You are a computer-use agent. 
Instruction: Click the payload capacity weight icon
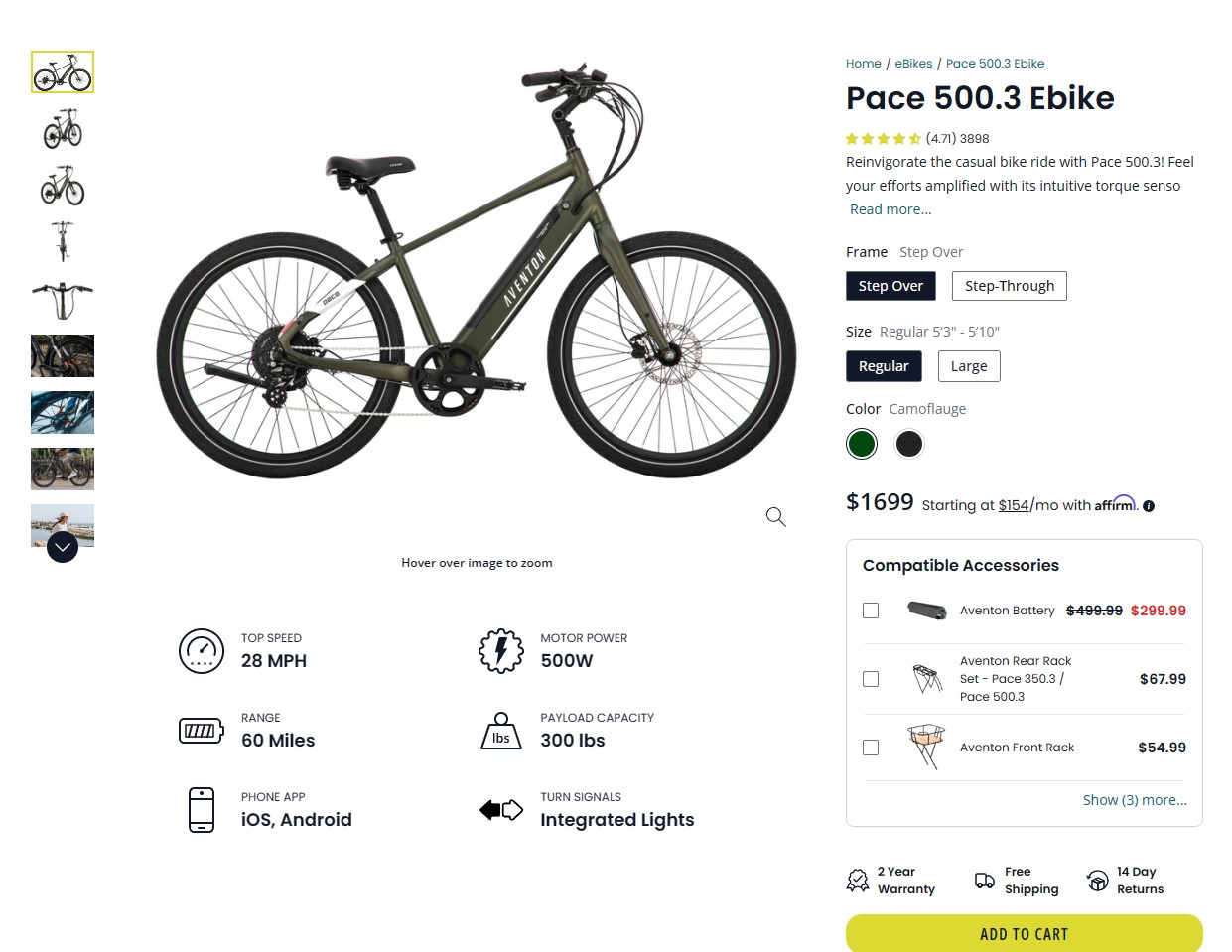501,732
